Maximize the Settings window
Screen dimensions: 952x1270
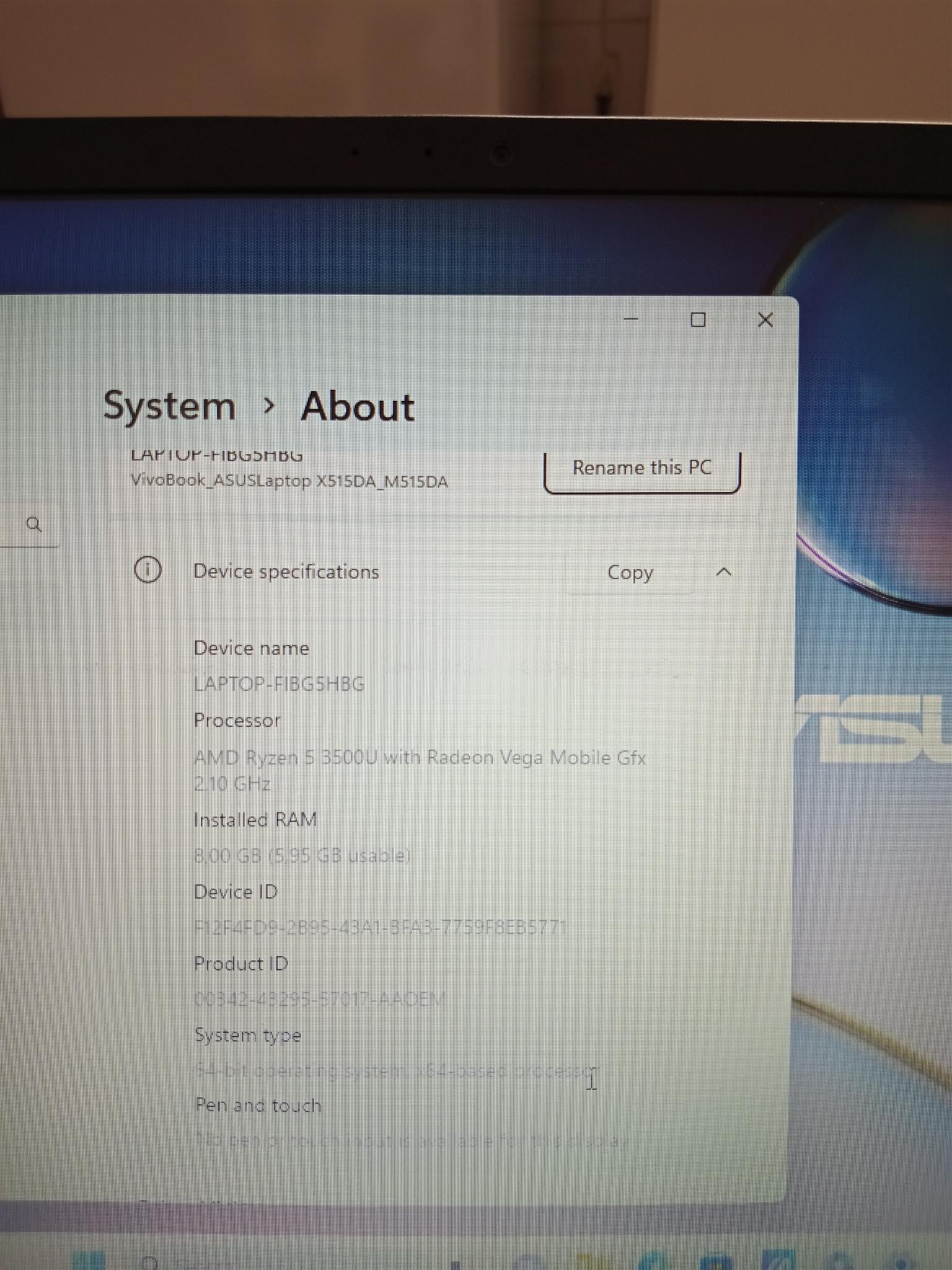pos(698,320)
